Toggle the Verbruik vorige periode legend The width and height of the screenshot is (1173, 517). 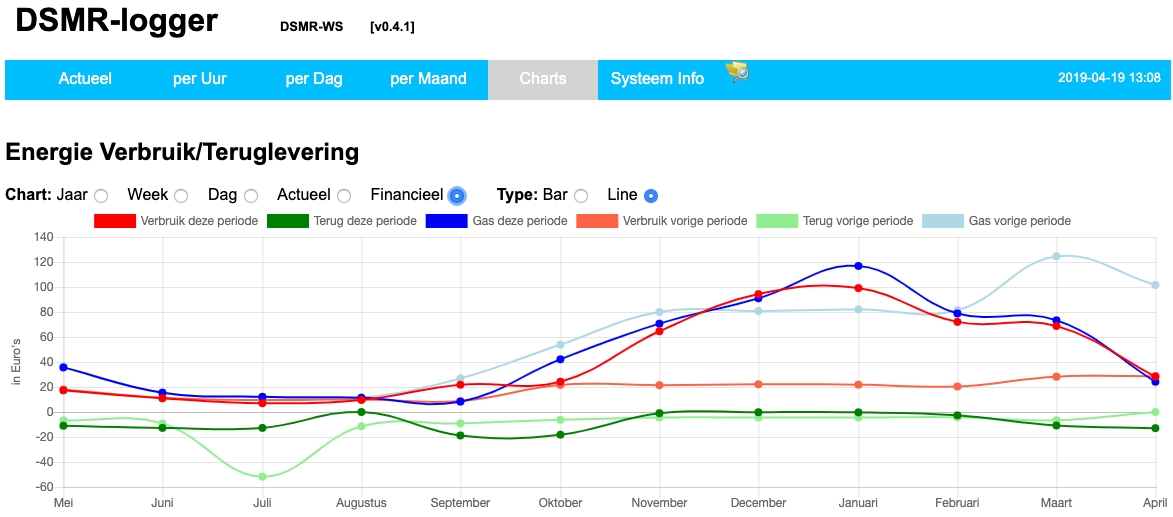(597, 221)
